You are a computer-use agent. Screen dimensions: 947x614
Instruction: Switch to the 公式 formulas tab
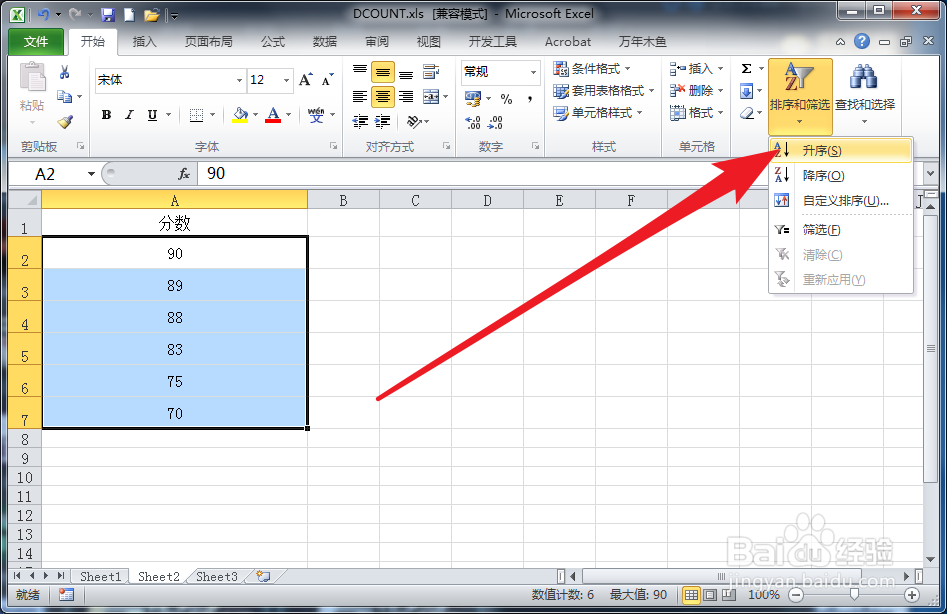[x=273, y=42]
